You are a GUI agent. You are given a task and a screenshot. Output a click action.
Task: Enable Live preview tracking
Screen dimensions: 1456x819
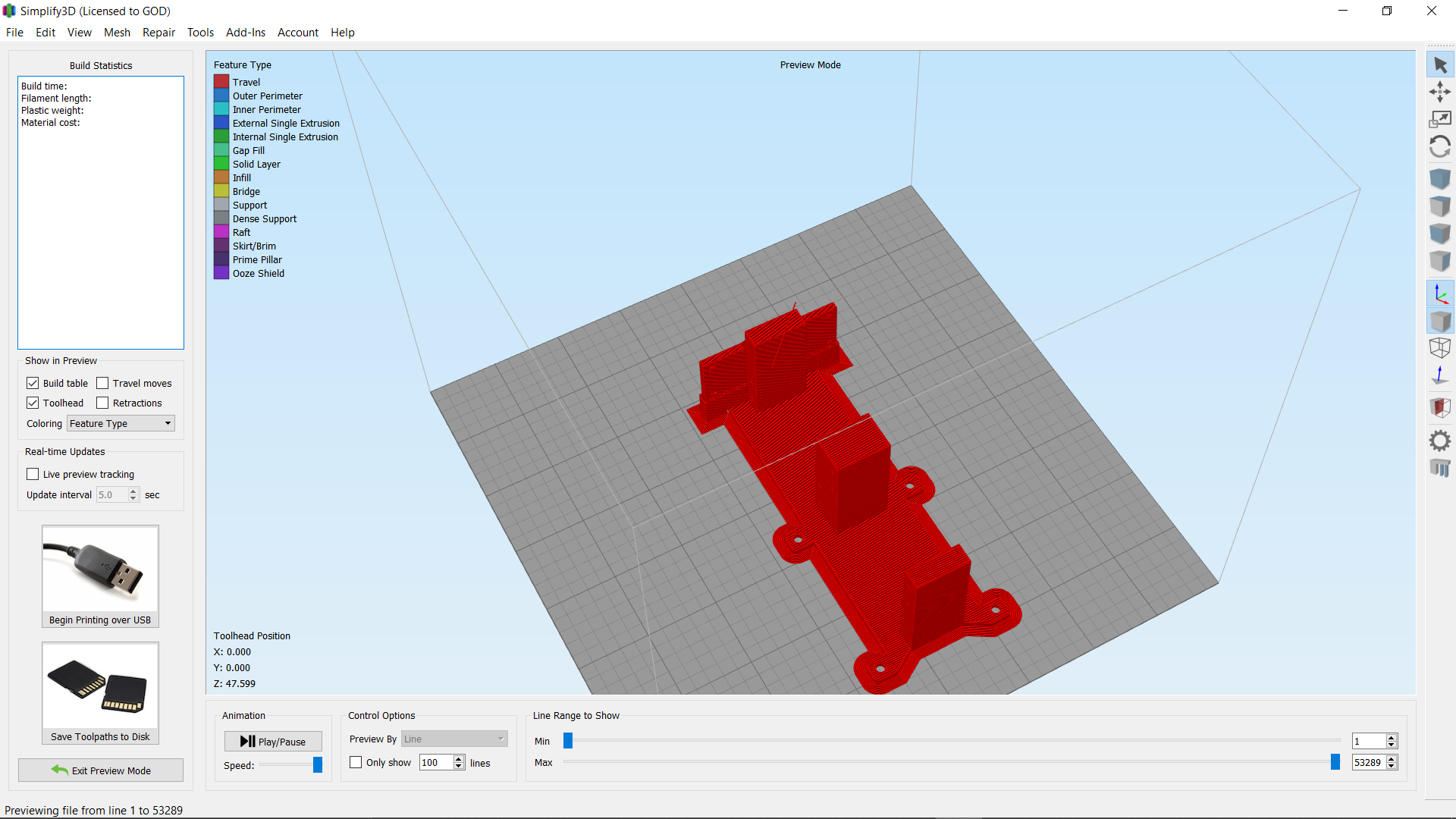(x=33, y=473)
